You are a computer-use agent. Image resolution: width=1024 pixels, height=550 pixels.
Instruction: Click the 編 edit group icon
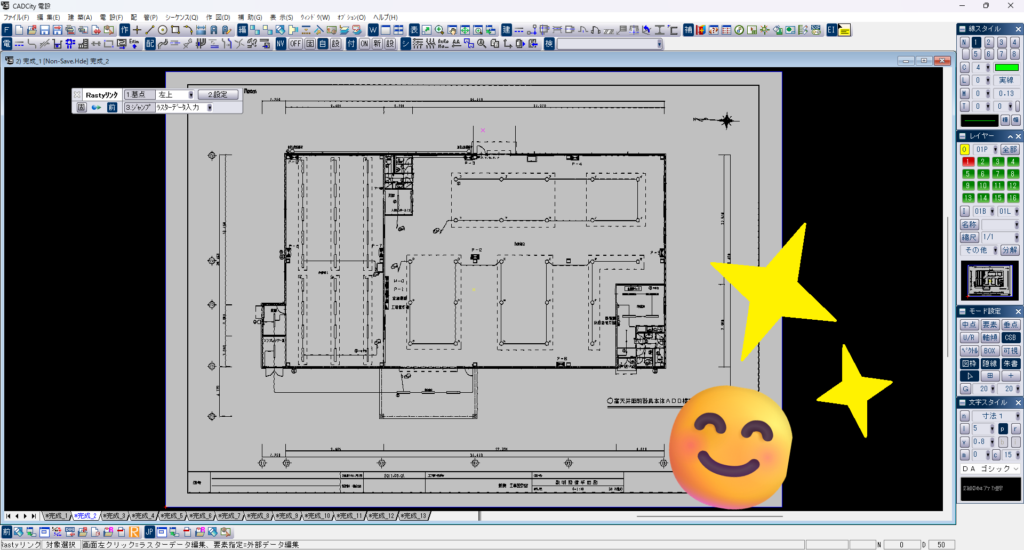coord(242,30)
